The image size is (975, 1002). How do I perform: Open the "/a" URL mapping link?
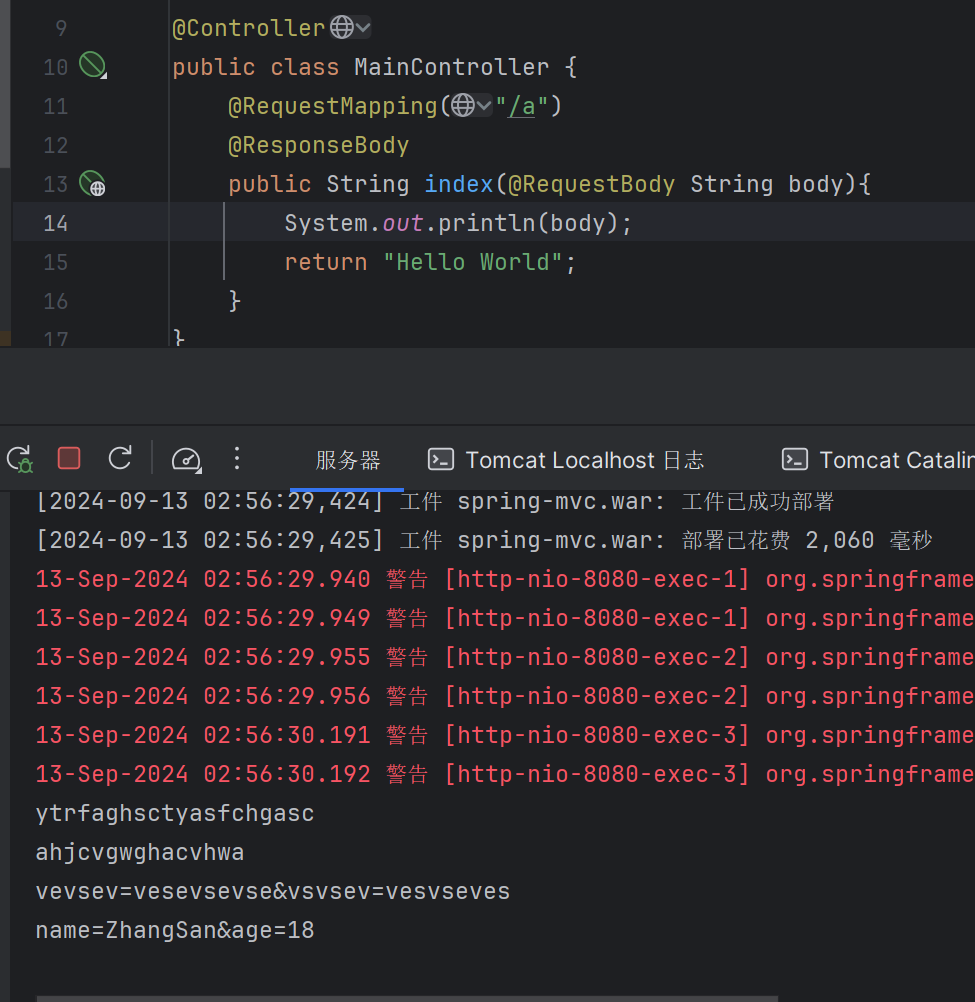522,106
